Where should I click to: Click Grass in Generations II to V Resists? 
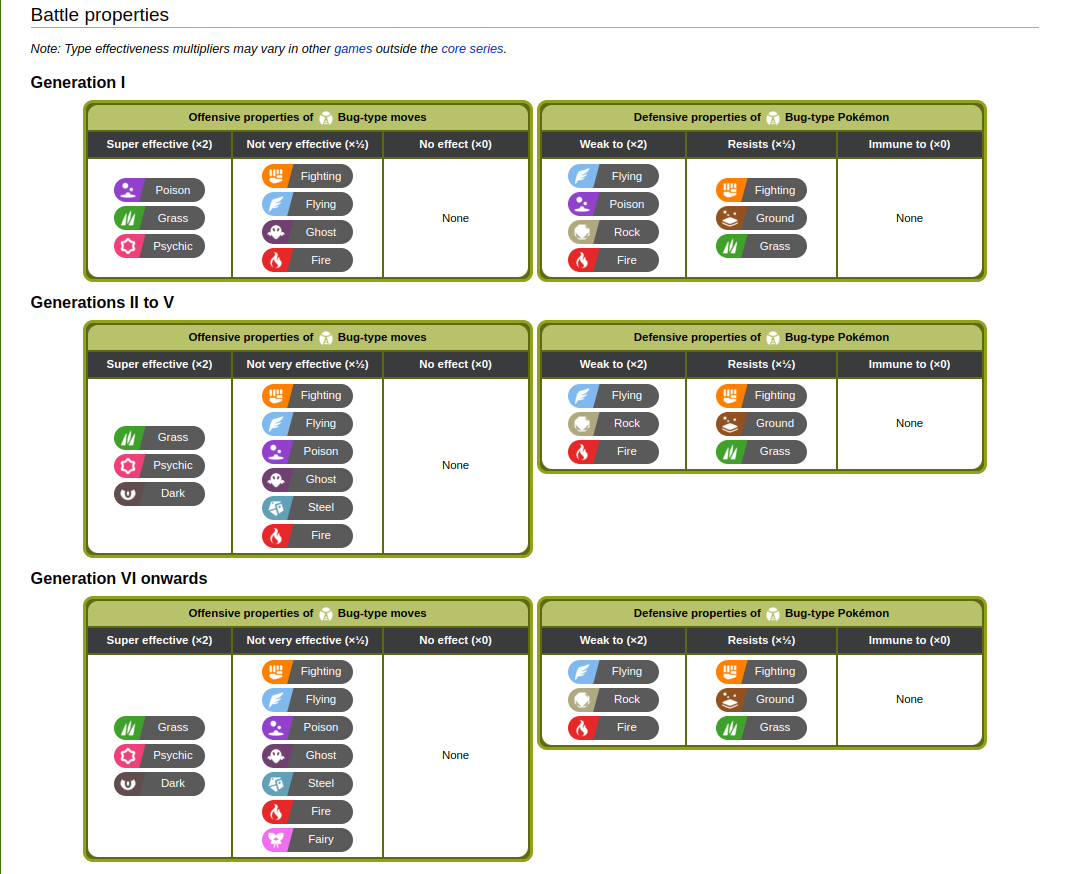tap(761, 451)
